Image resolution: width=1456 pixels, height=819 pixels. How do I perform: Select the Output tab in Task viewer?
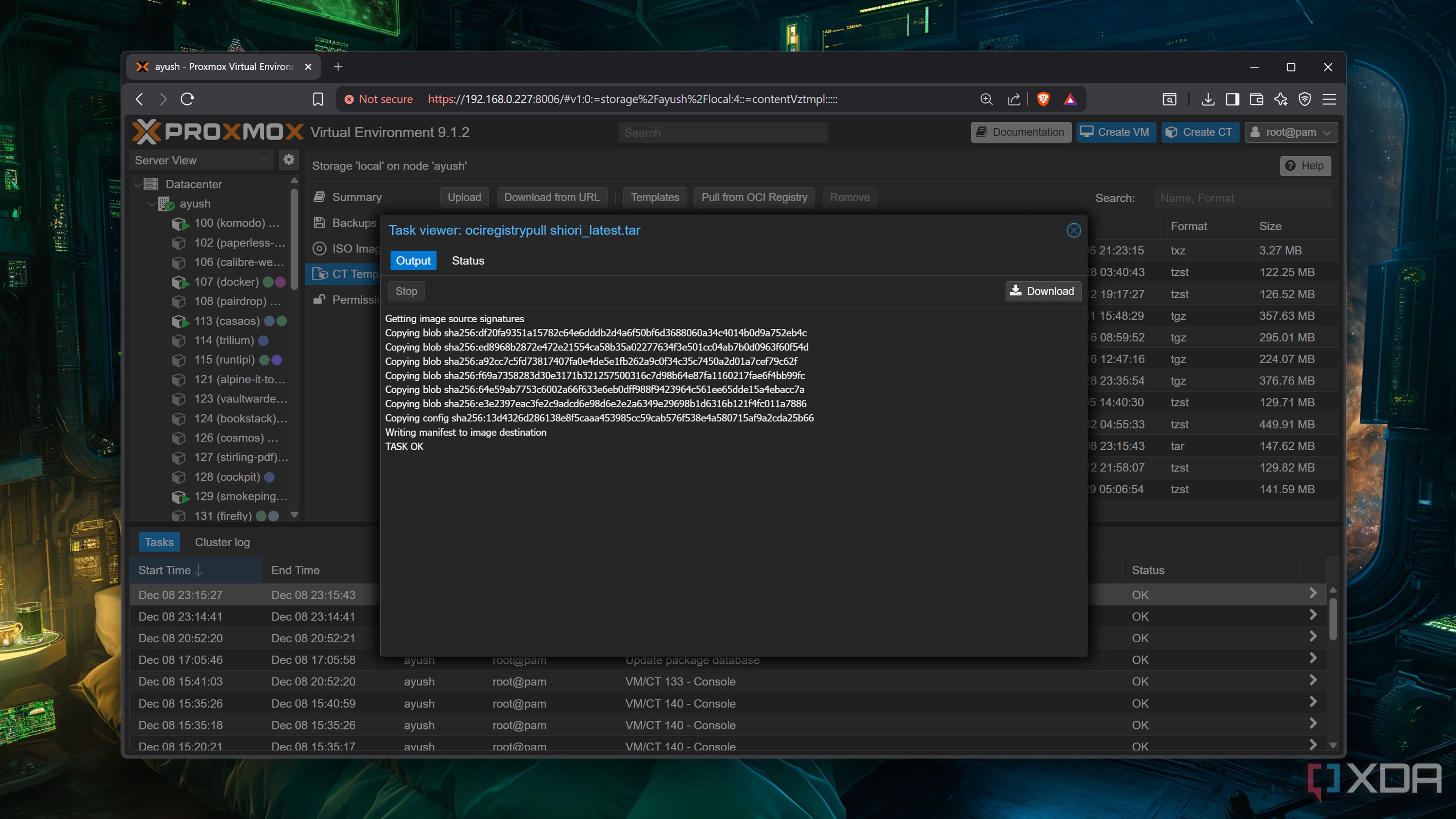click(413, 260)
